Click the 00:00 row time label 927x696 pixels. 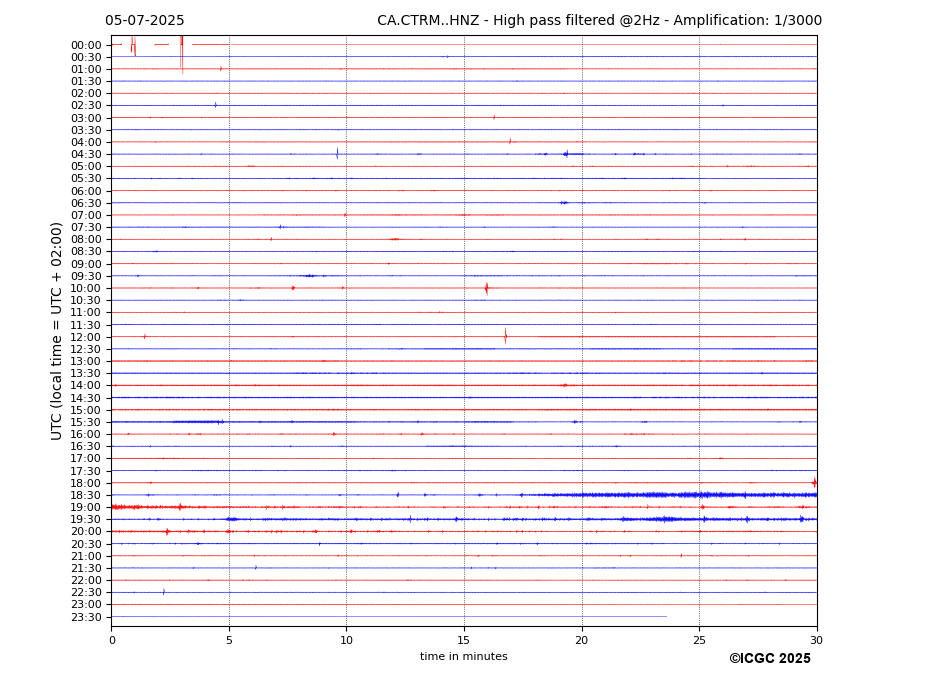coord(86,46)
